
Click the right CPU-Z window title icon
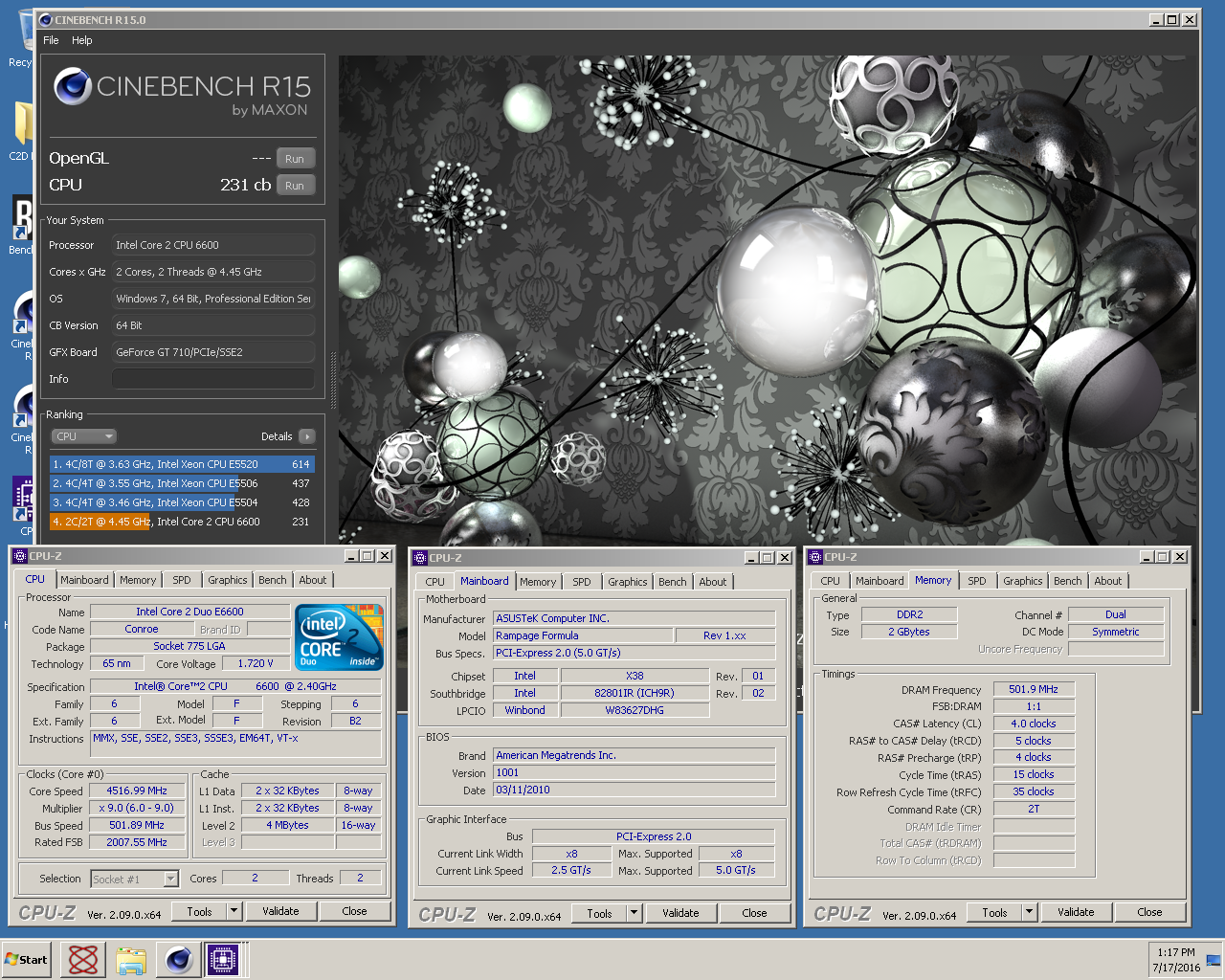(815, 557)
